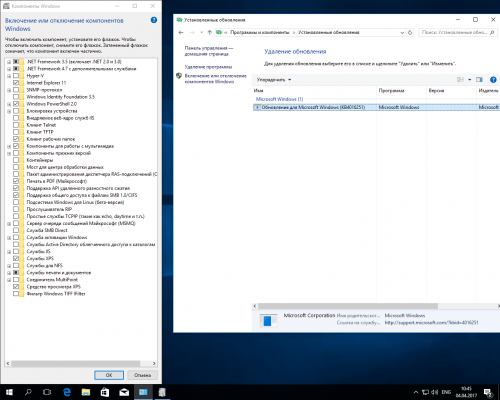Click 'Программы и компоненты' breadcrumb
The height and width of the screenshot is (400, 500).
[260, 32]
